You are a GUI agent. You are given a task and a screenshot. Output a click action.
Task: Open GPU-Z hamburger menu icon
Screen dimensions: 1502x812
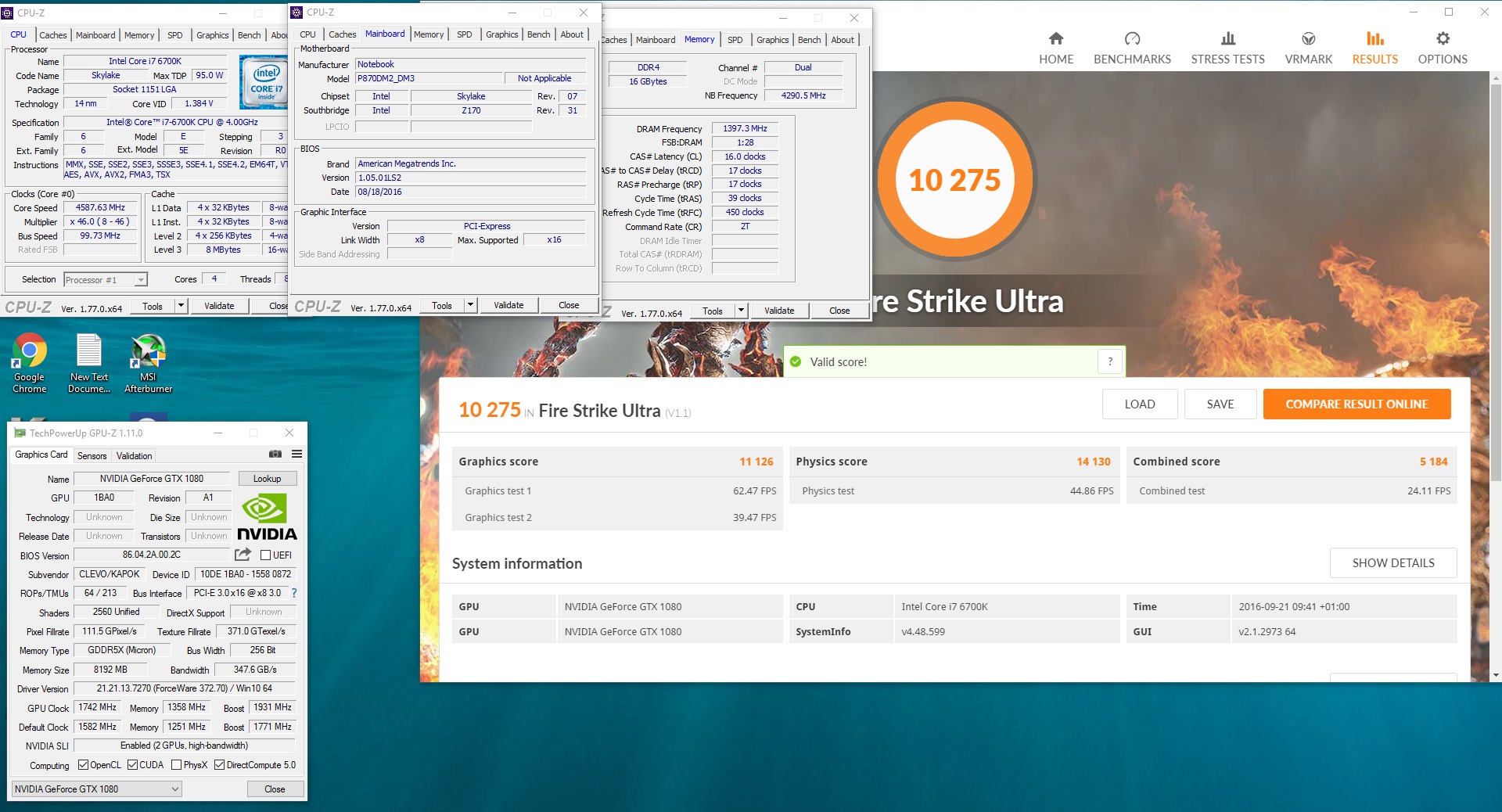[297, 454]
